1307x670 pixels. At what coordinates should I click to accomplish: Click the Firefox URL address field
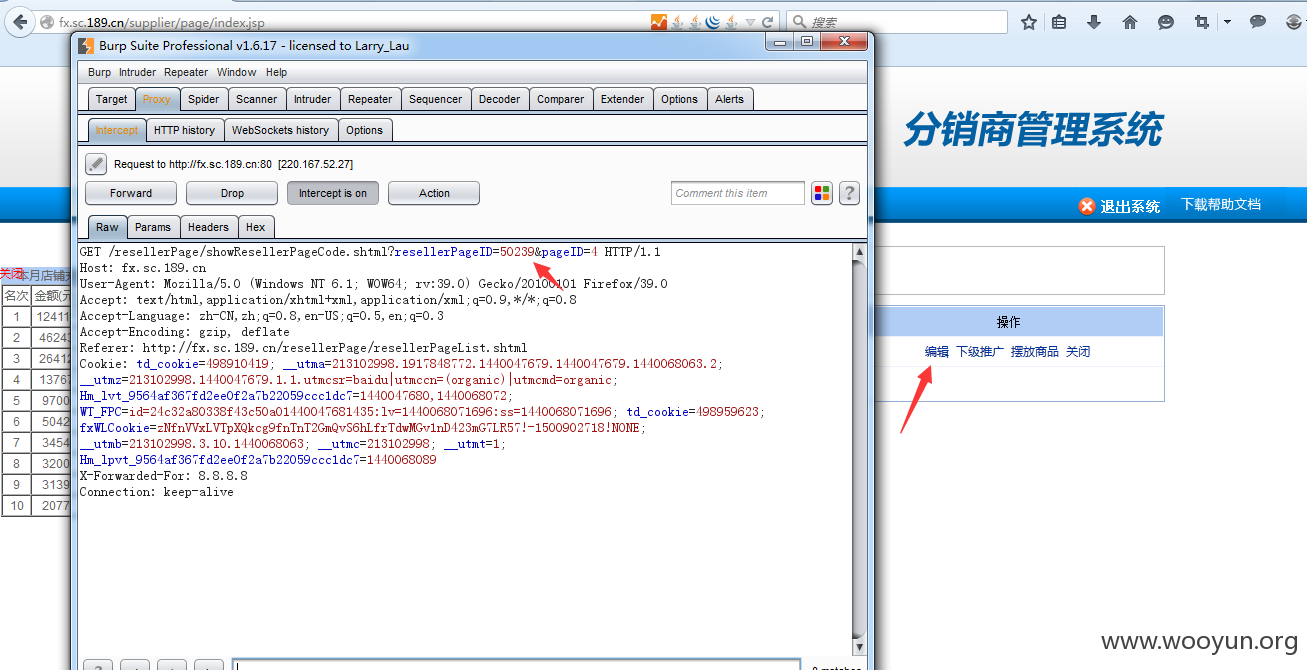click(350, 21)
